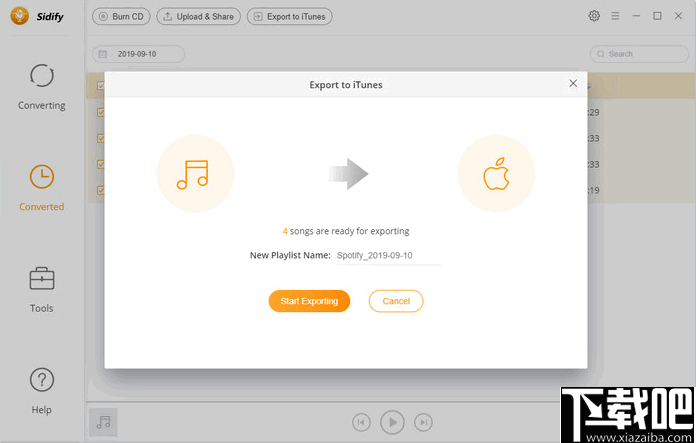Click the Upload & Share button
The image size is (696, 443).
(198, 16)
